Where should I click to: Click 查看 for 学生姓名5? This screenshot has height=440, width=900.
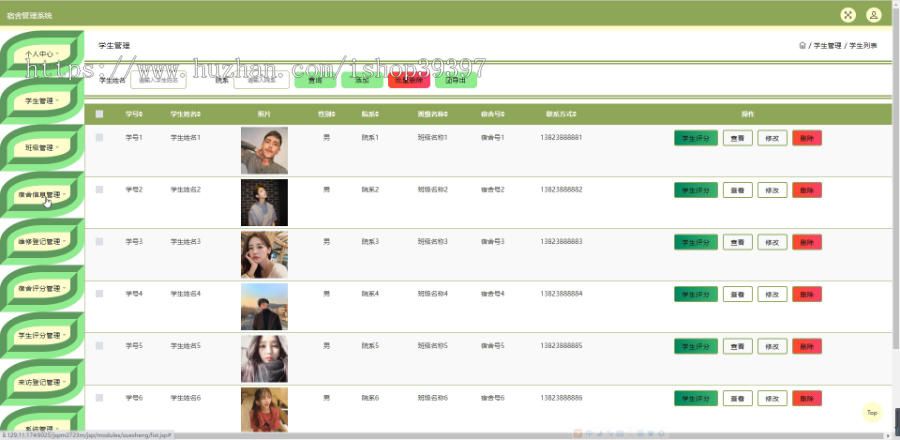click(x=738, y=346)
